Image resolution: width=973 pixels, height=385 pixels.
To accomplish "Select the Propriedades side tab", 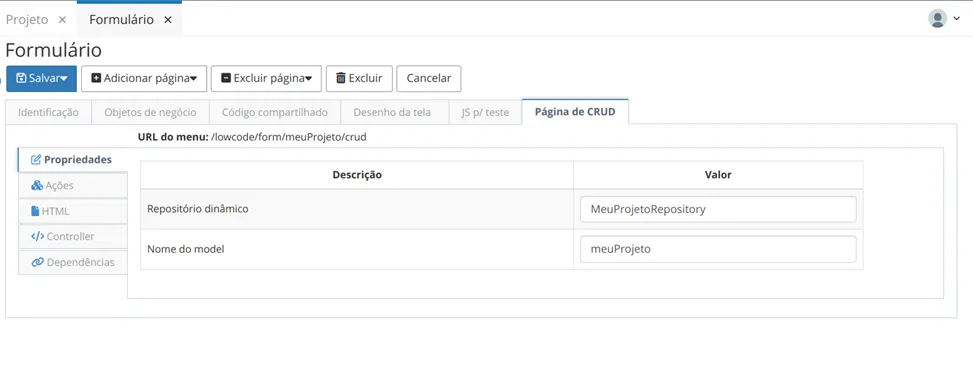I will pyautogui.click(x=73, y=160).
